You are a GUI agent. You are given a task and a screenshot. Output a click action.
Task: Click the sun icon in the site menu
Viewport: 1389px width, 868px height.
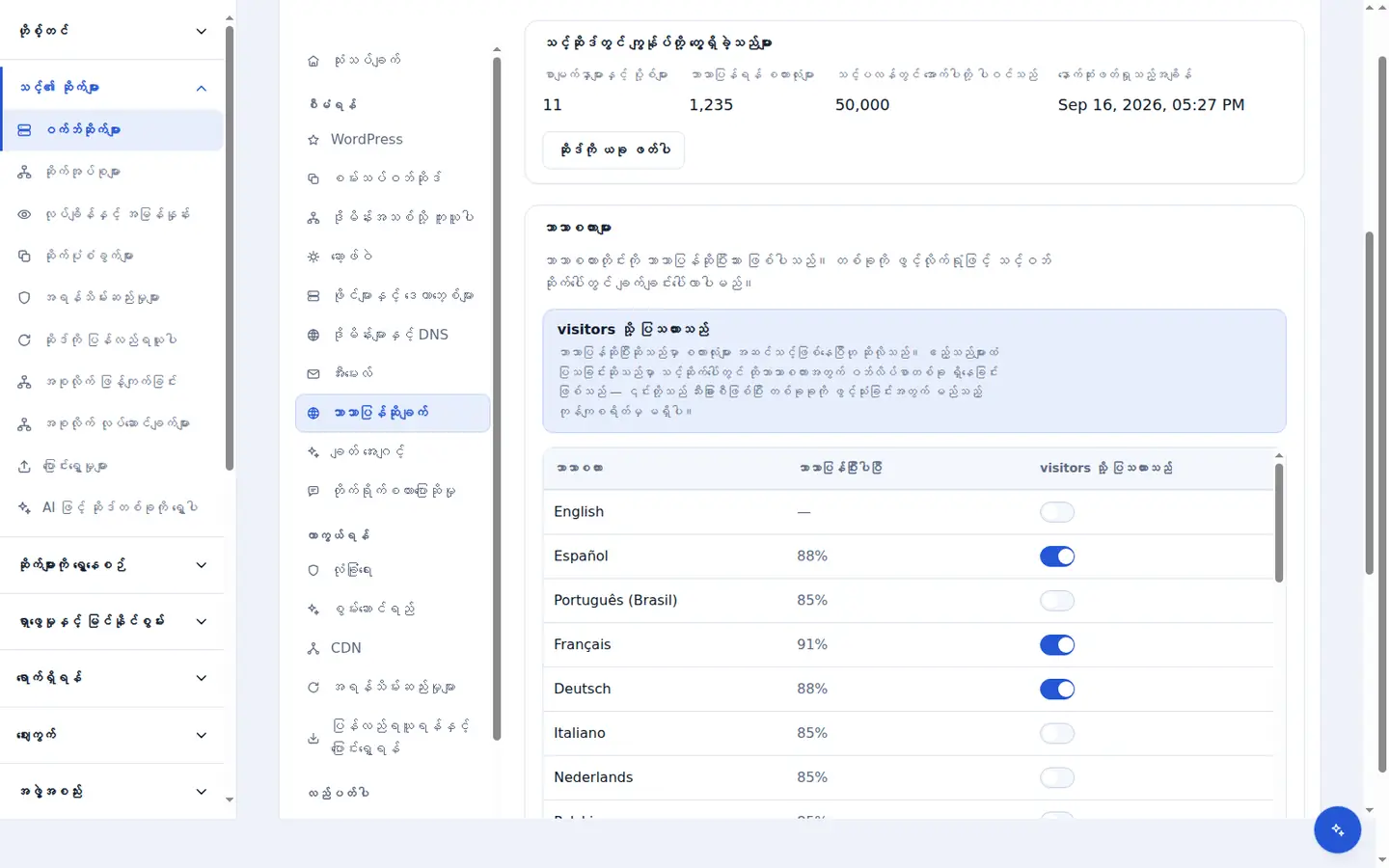(x=313, y=257)
